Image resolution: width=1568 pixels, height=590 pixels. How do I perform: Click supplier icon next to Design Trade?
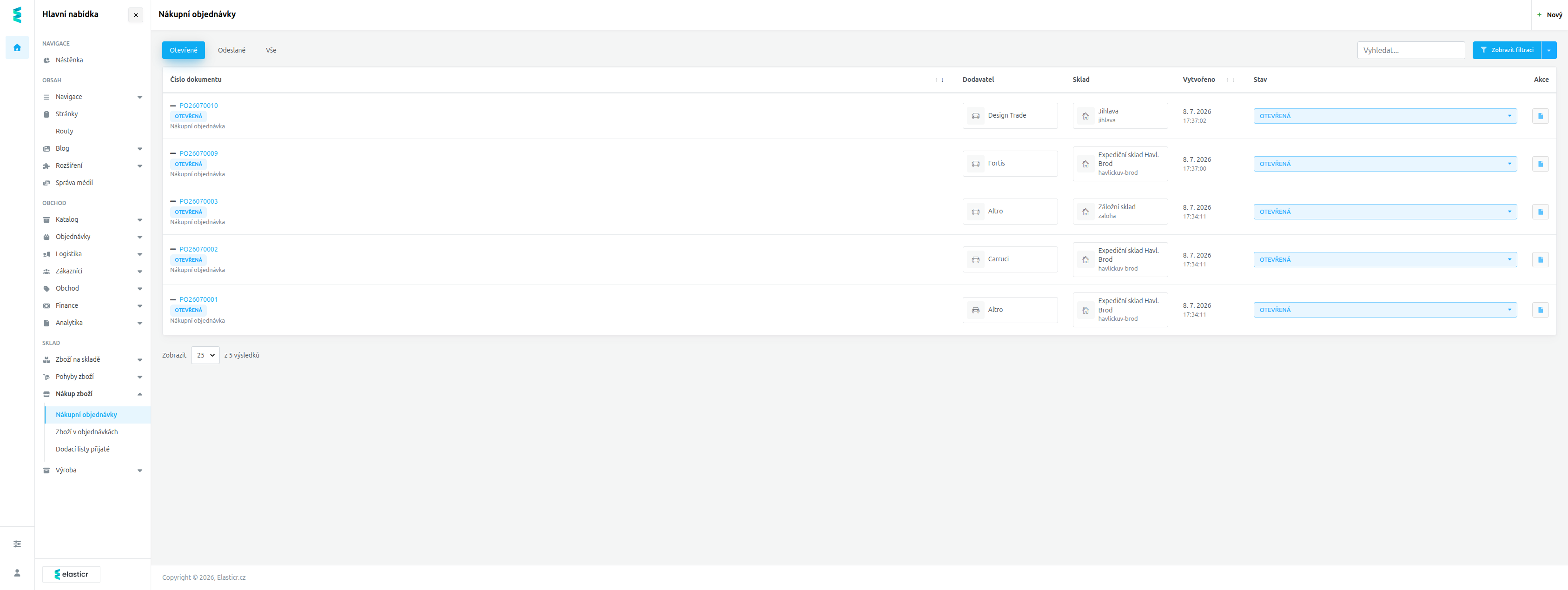click(x=975, y=116)
